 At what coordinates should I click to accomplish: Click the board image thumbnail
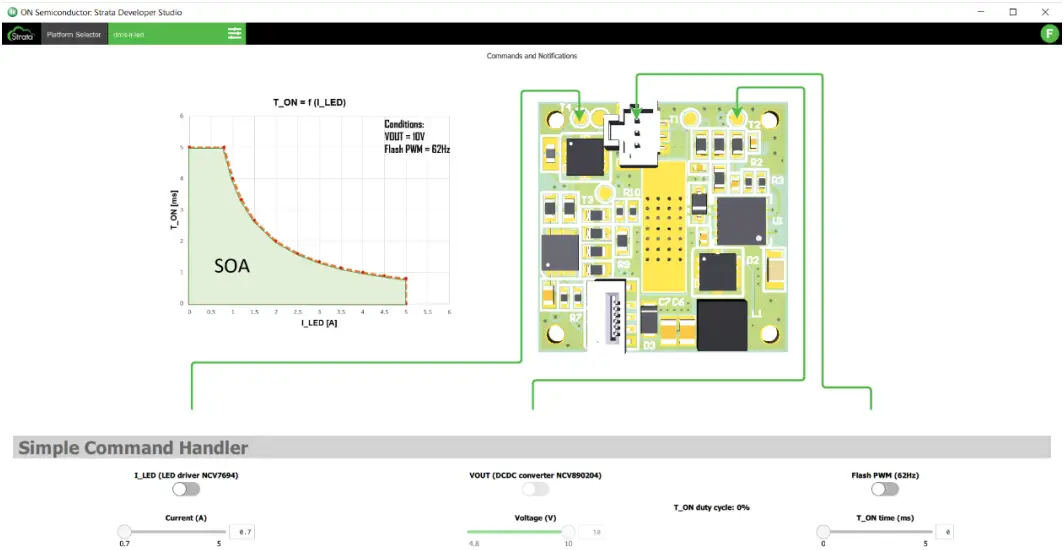tap(664, 227)
